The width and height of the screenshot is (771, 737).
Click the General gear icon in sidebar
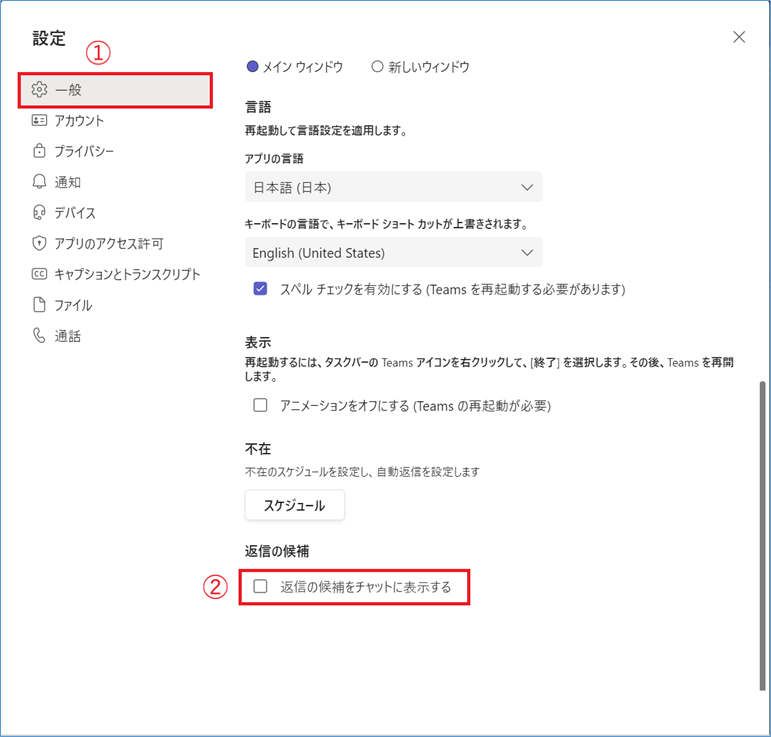[40, 90]
